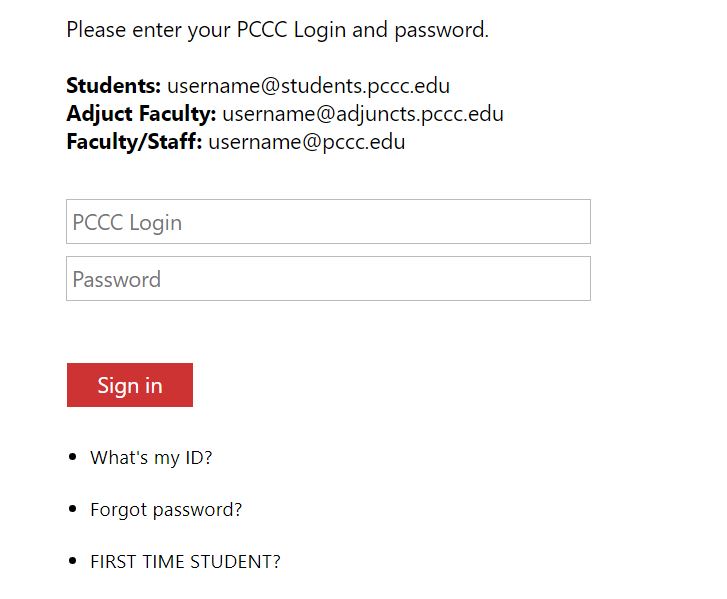Click the bullet beside FIRST TIME STUDENT?
This screenshot has height=599, width=727.
72,561
